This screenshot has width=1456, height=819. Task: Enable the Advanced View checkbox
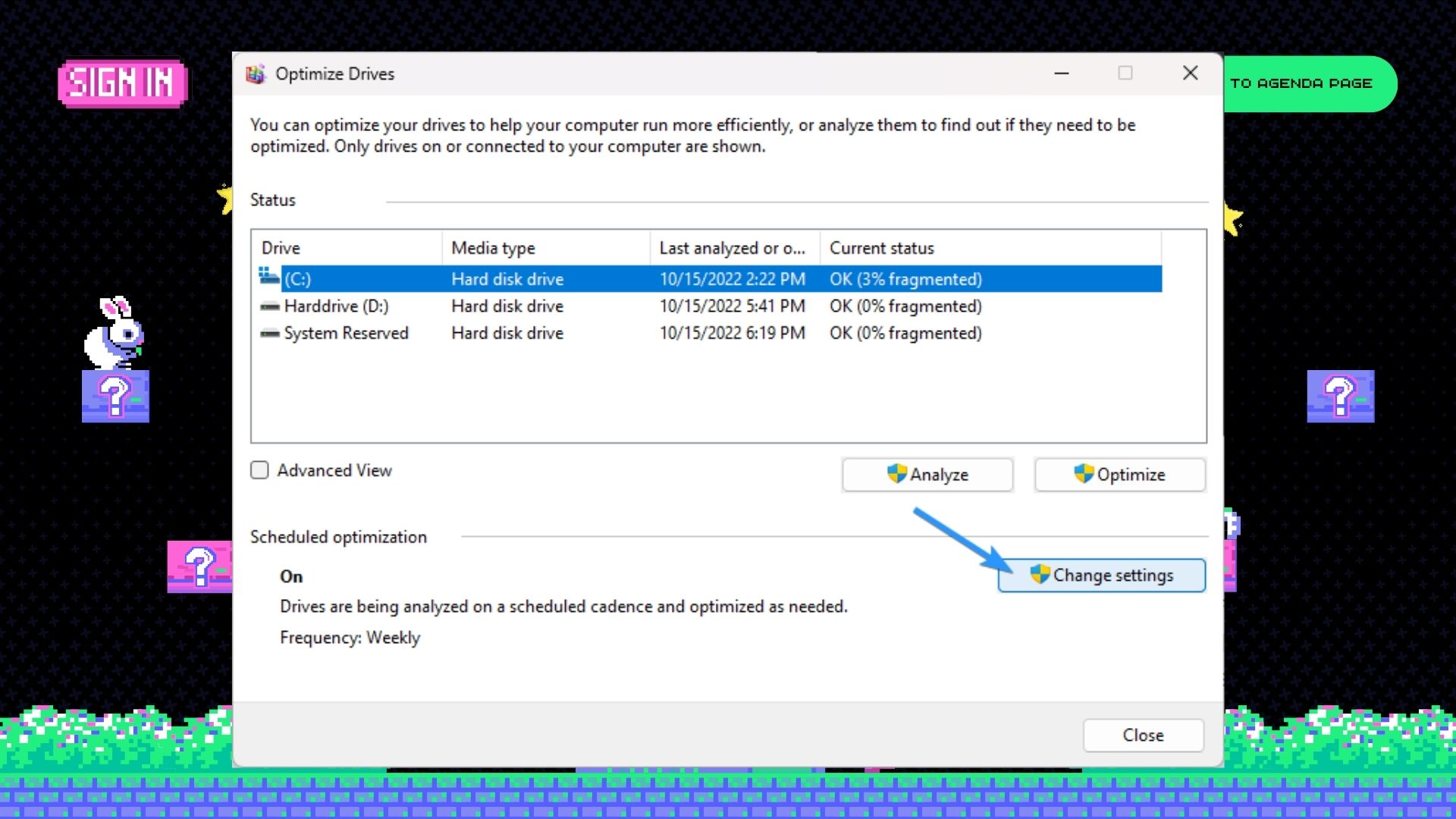[259, 470]
